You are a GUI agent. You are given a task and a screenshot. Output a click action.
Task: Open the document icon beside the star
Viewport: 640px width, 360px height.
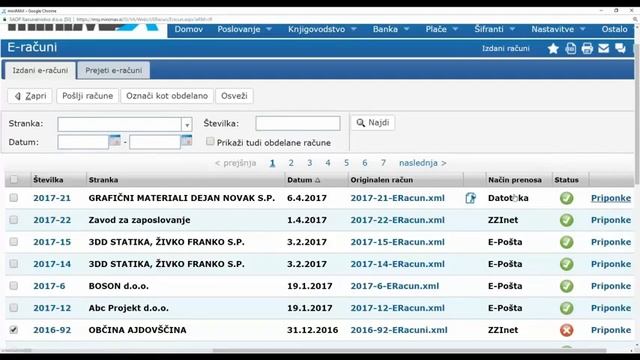(x=571, y=49)
